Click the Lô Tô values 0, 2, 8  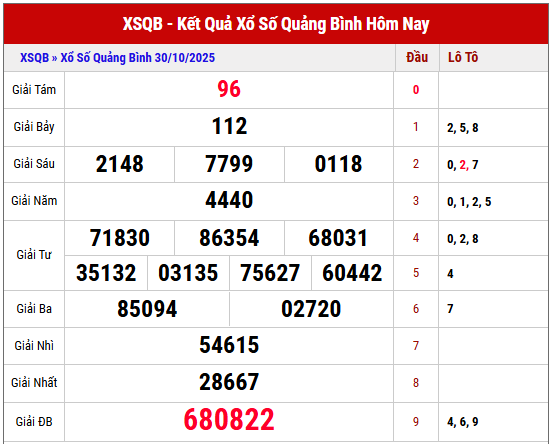463,239
